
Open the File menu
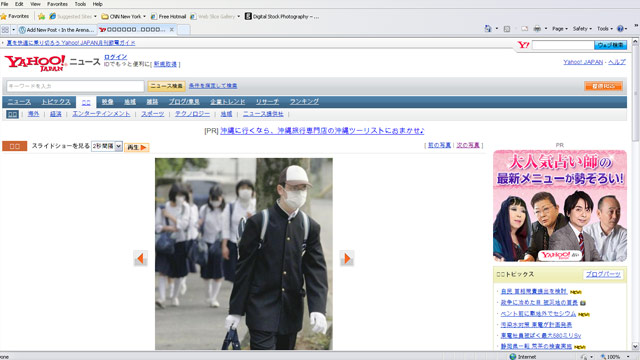click(4, 4)
